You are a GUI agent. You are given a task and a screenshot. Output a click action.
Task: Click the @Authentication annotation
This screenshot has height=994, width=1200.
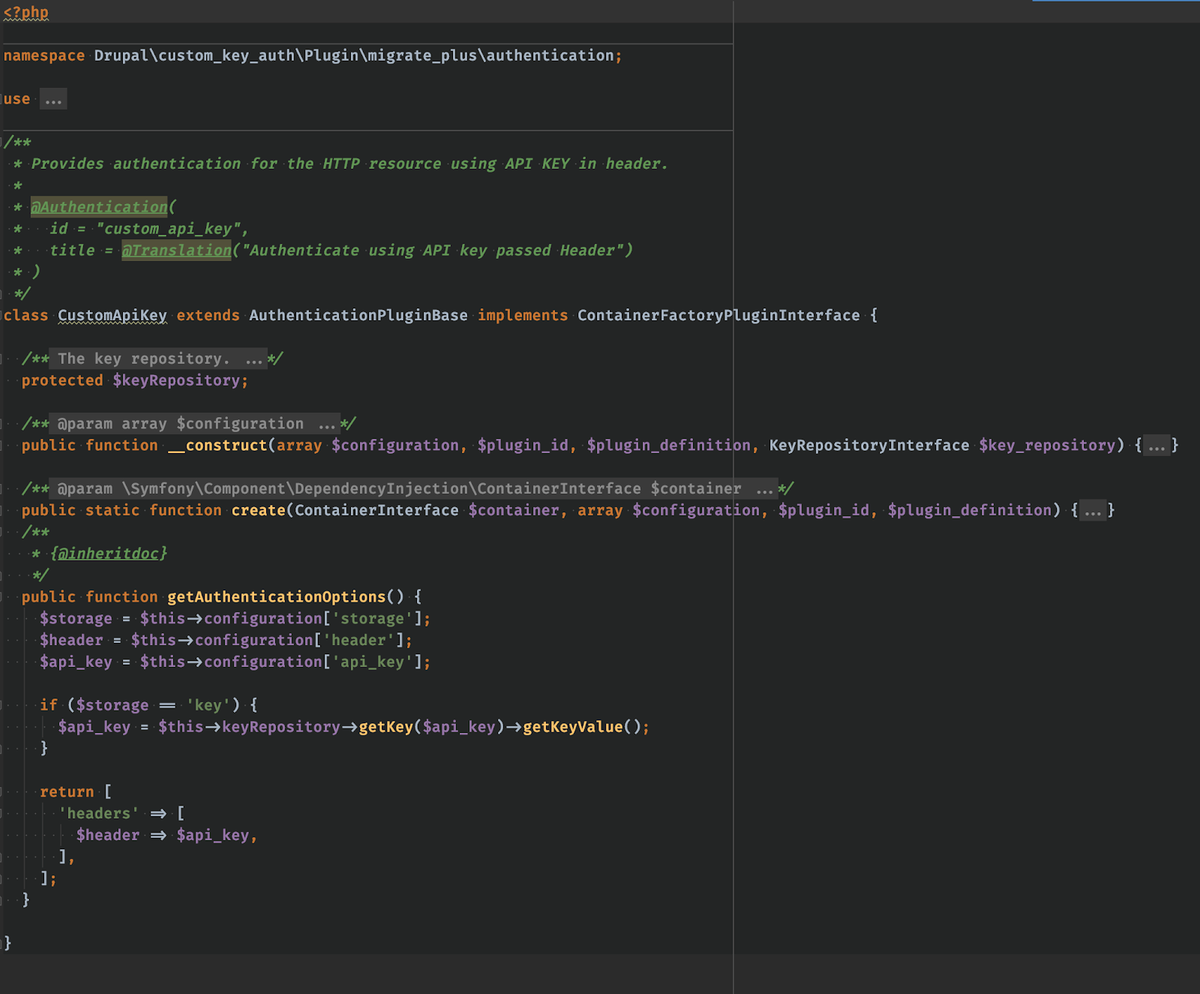tap(99, 207)
